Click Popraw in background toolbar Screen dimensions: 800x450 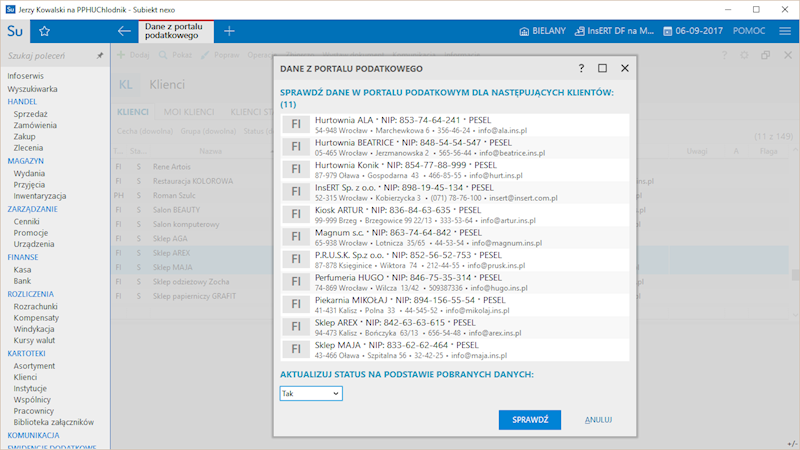220,55
